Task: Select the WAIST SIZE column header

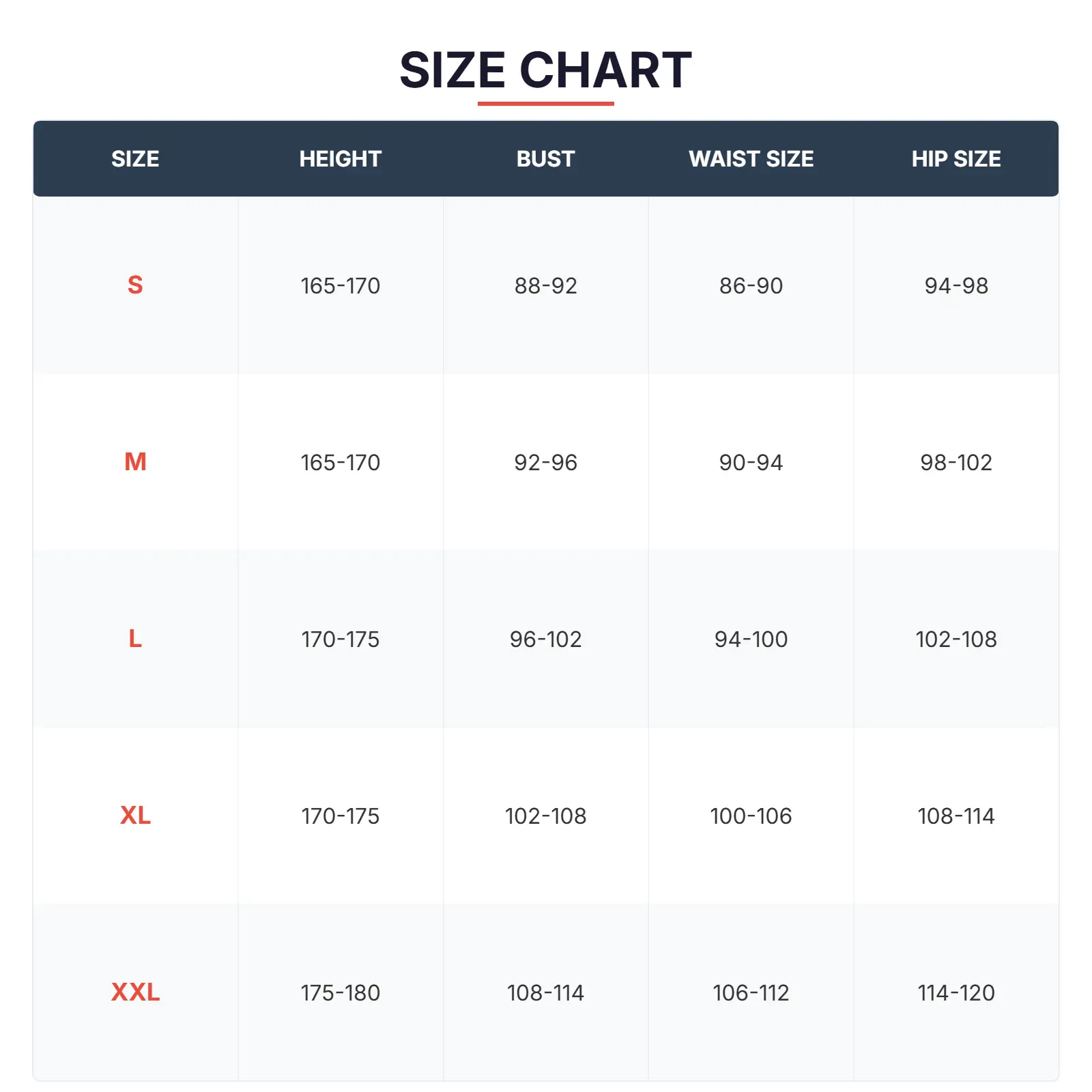Action: tap(751, 159)
